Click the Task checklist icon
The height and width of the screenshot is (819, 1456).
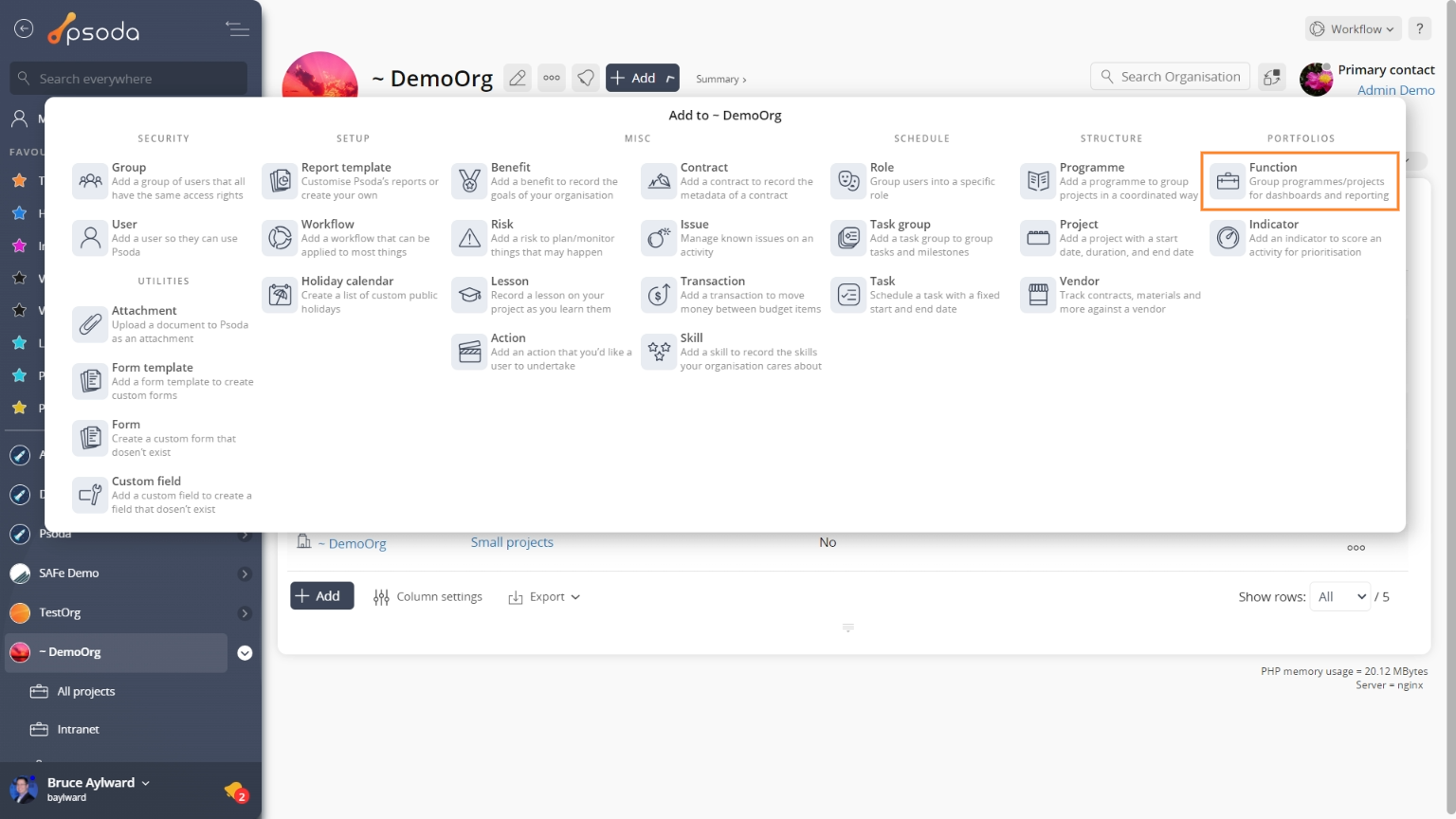click(849, 295)
